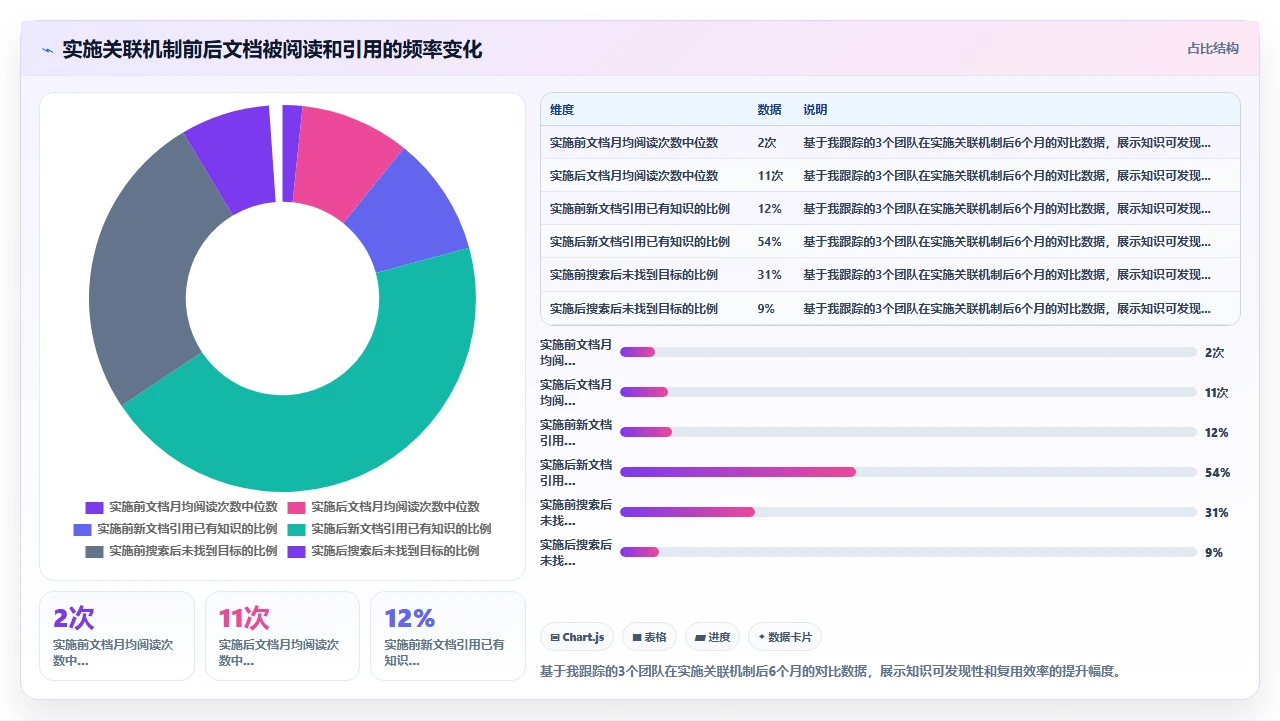Click the 12% table cell
The width and height of the screenshot is (1280, 721).
click(x=769, y=209)
